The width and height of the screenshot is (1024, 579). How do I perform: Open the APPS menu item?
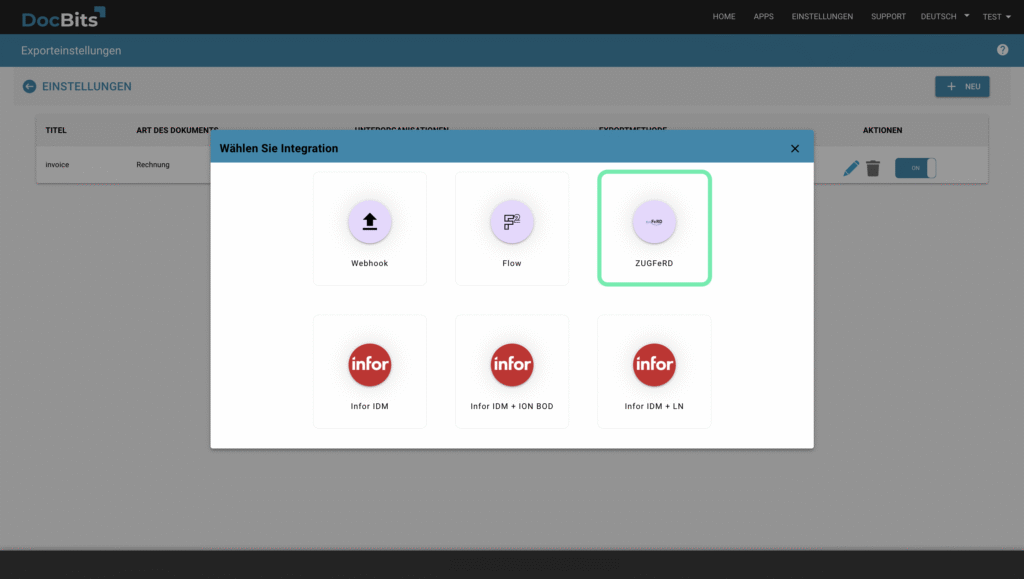(763, 16)
